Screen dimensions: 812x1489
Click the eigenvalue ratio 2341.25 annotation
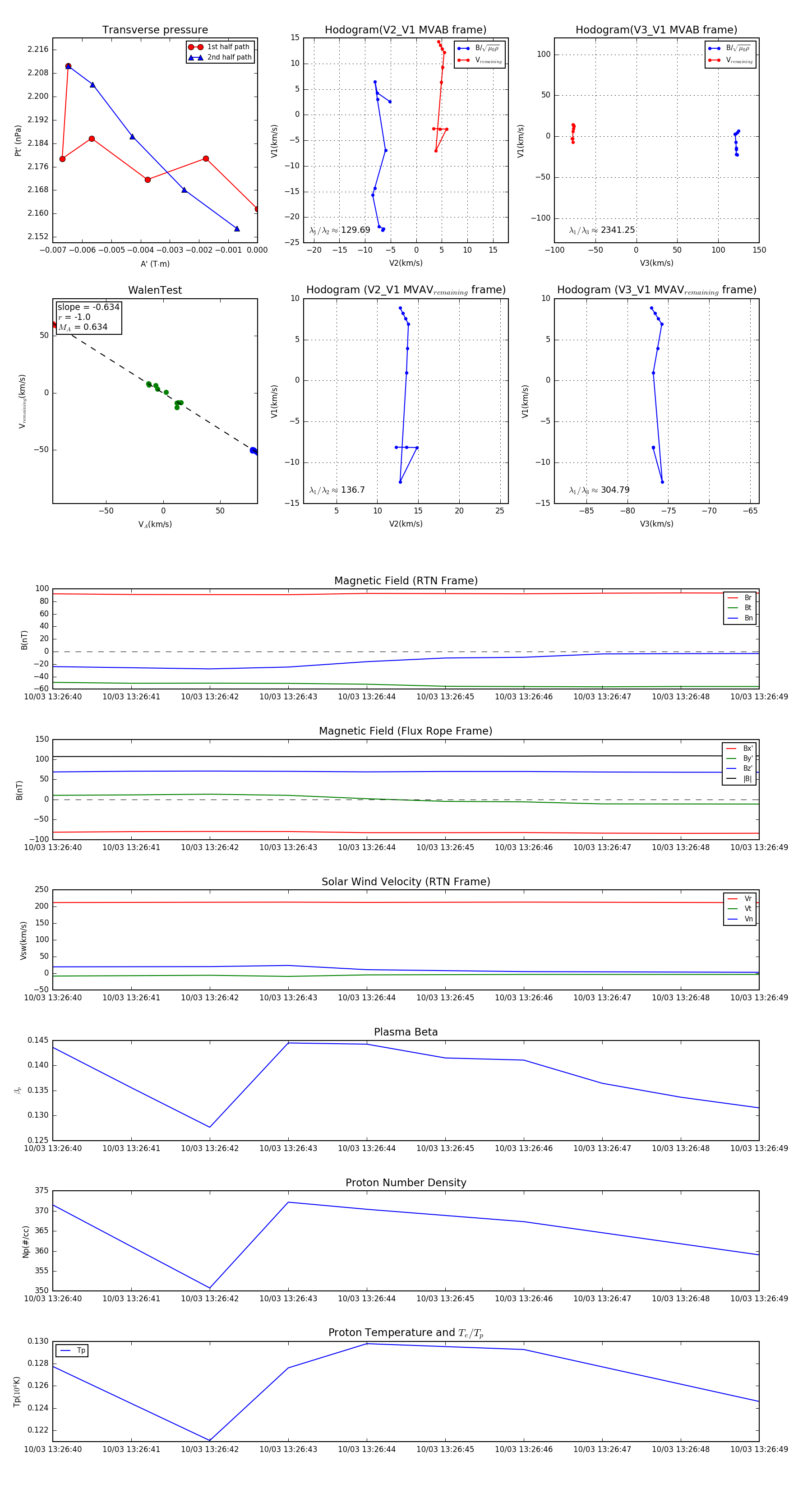[x=602, y=230]
